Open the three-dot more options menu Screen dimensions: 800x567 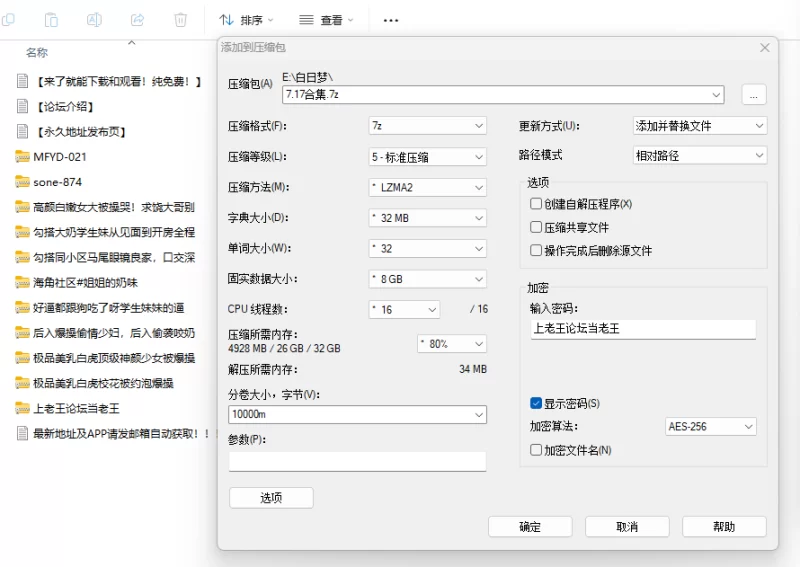click(x=391, y=20)
